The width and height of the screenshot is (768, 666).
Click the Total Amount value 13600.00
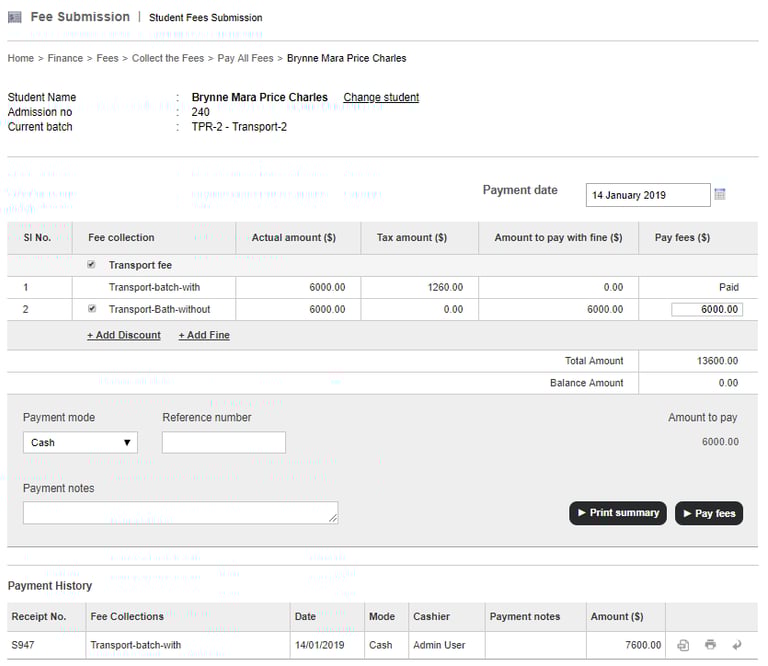[717, 361]
